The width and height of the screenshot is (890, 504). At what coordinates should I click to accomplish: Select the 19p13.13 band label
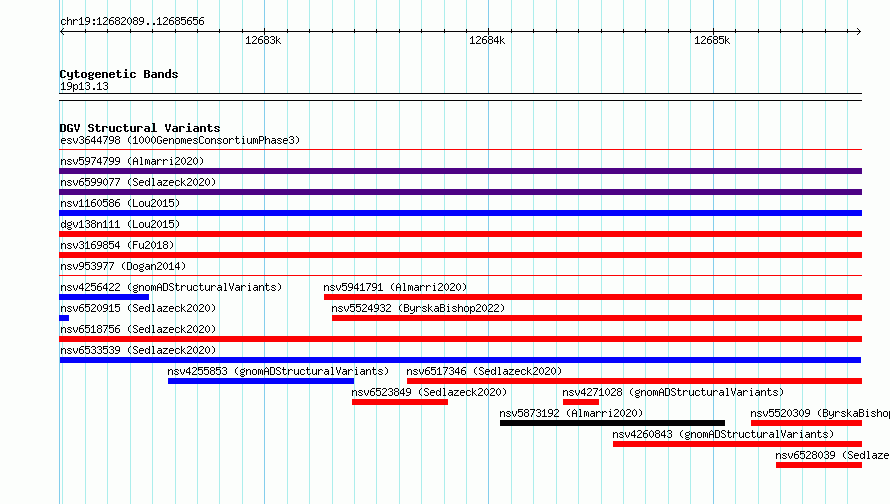coord(85,86)
